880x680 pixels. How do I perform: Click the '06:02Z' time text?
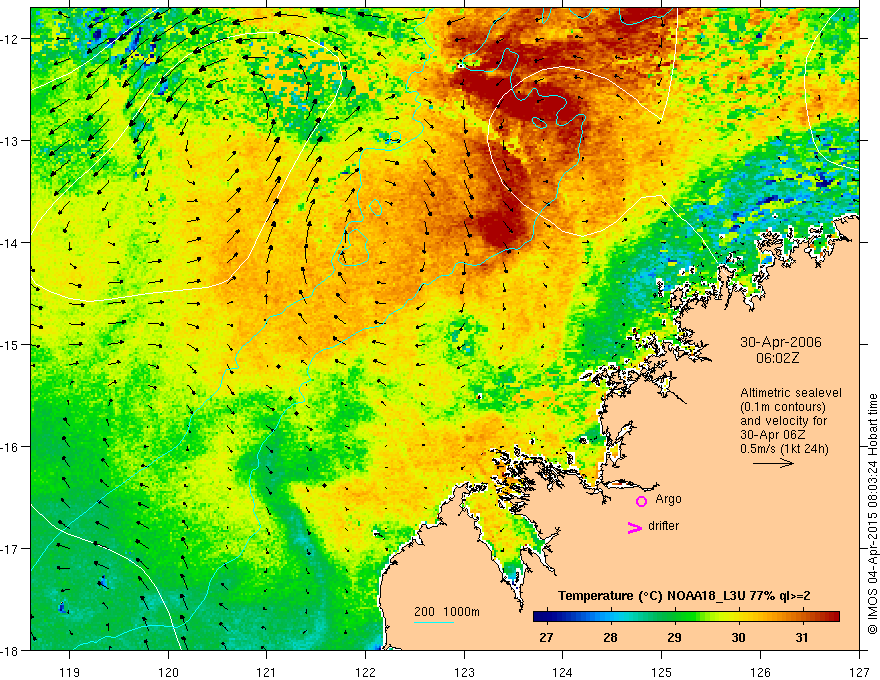pyautogui.click(x=777, y=358)
